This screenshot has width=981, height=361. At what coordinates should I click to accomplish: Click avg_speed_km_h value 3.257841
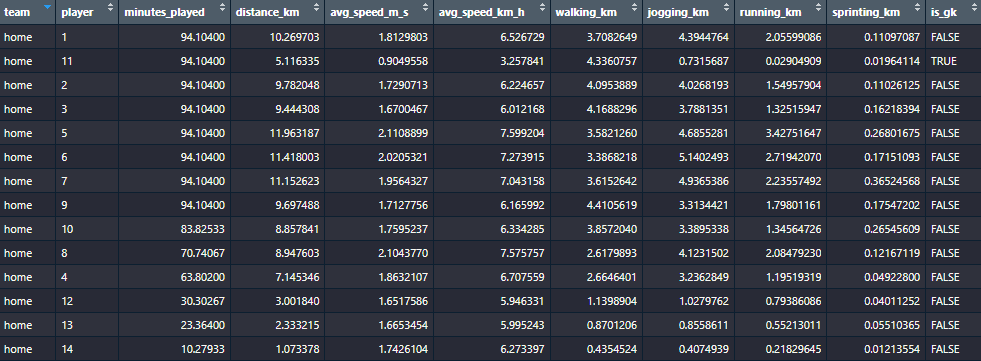tap(522, 61)
